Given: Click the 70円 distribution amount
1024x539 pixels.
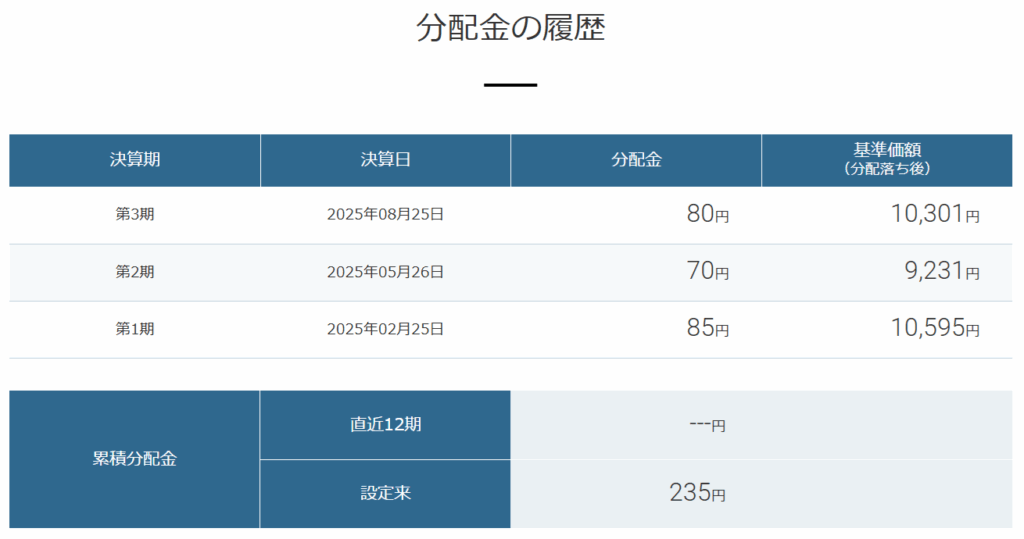Looking at the screenshot, I should pos(707,271).
